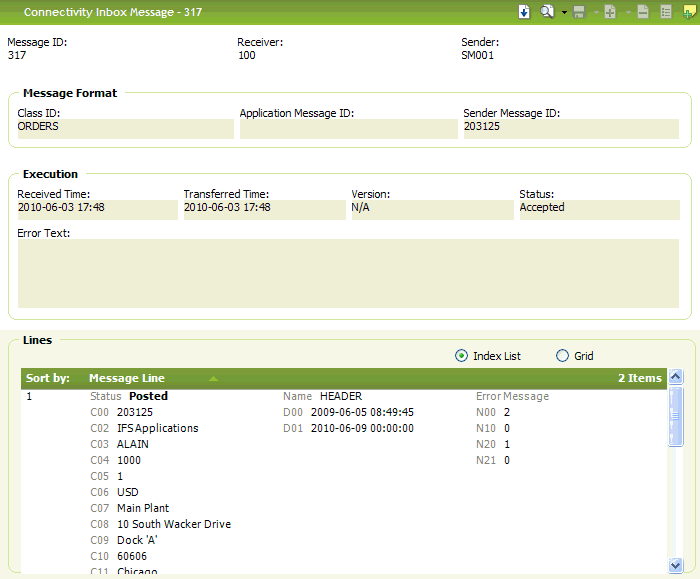Click the Lines list scroll up arrow
Viewport: 700px width, 579px height.
click(675, 378)
